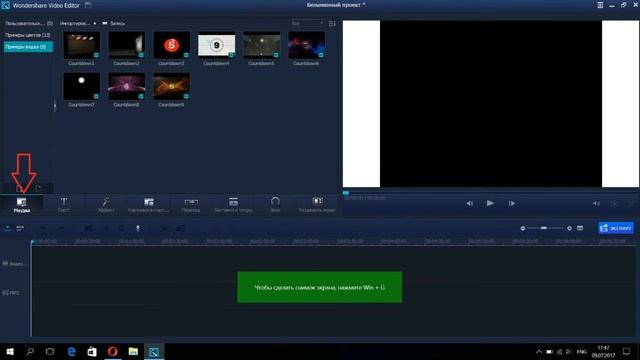This screenshot has width=640, height=360.
Task: Select the Countdown5 thumbnail
Action: pos(262,45)
